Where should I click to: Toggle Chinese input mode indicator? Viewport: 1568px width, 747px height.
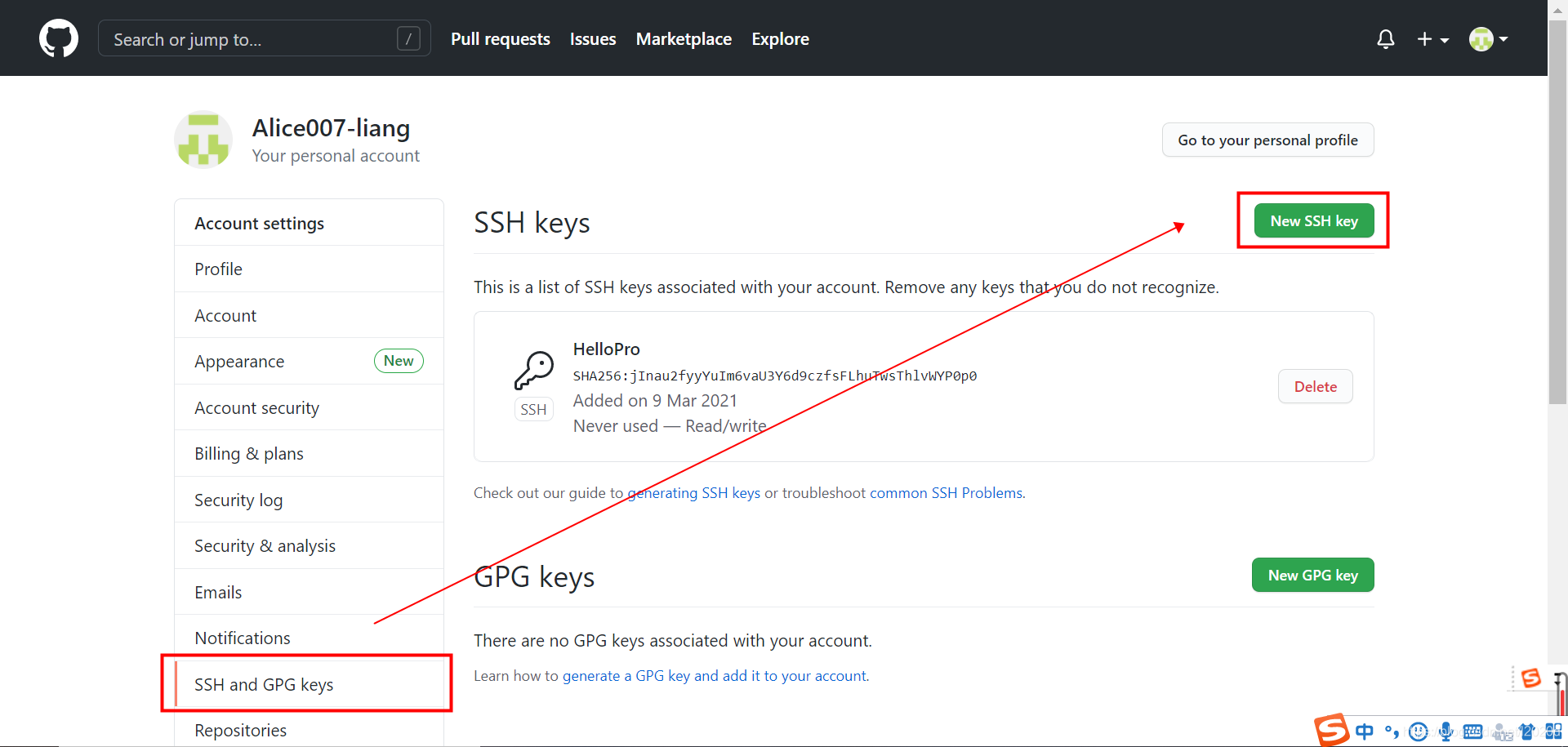1365,731
